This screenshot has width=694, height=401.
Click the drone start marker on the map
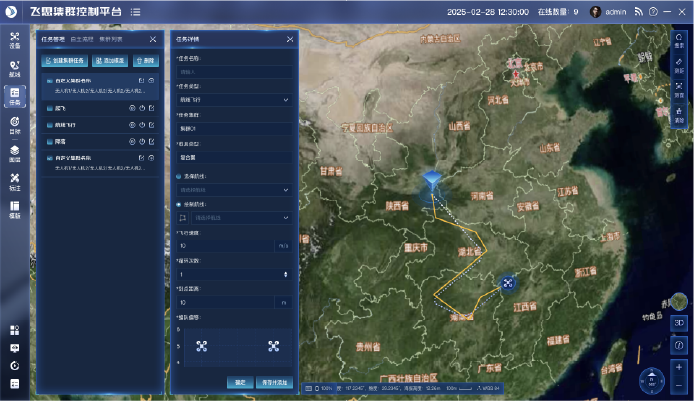pyautogui.click(x=432, y=181)
